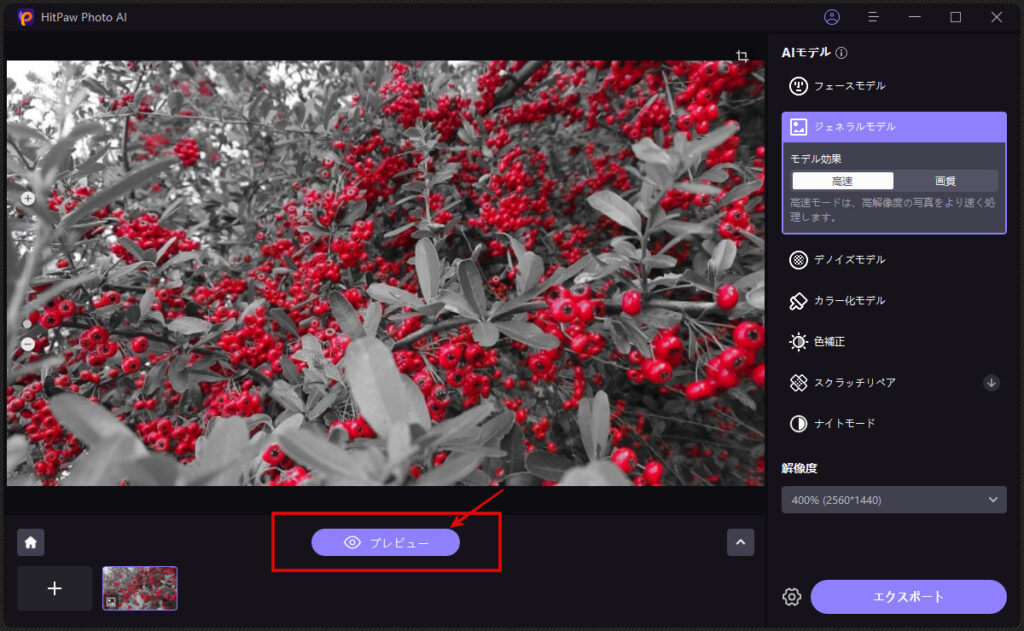The width and height of the screenshot is (1024, 631).
Task: Open the title bar hamburger menu
Action: coord(873,17)
